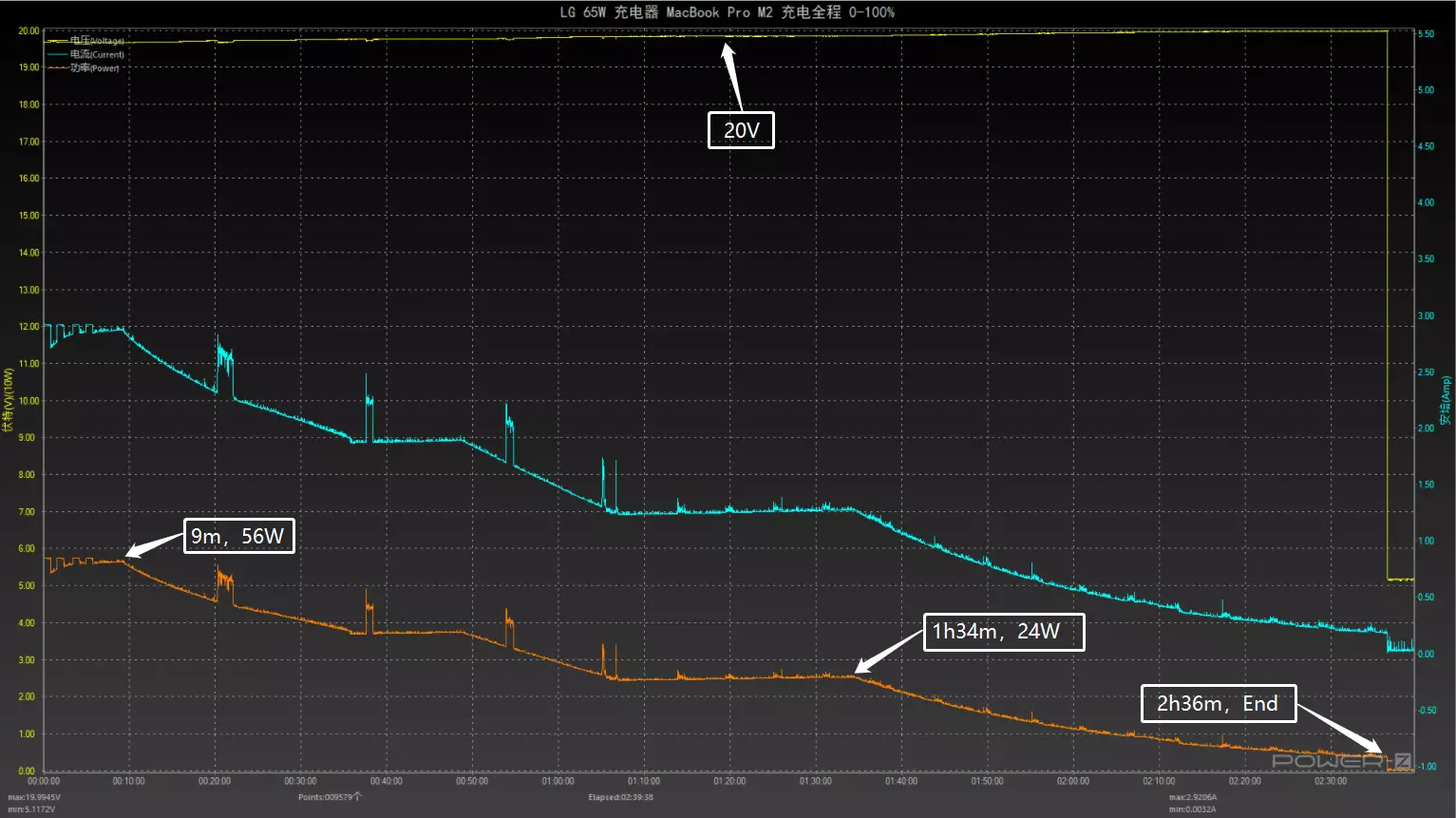Image resolution: width=1456 pixels, height=818 pixels.
Task: Click the '00:50:00' time axis label
Action: point(472,781)
